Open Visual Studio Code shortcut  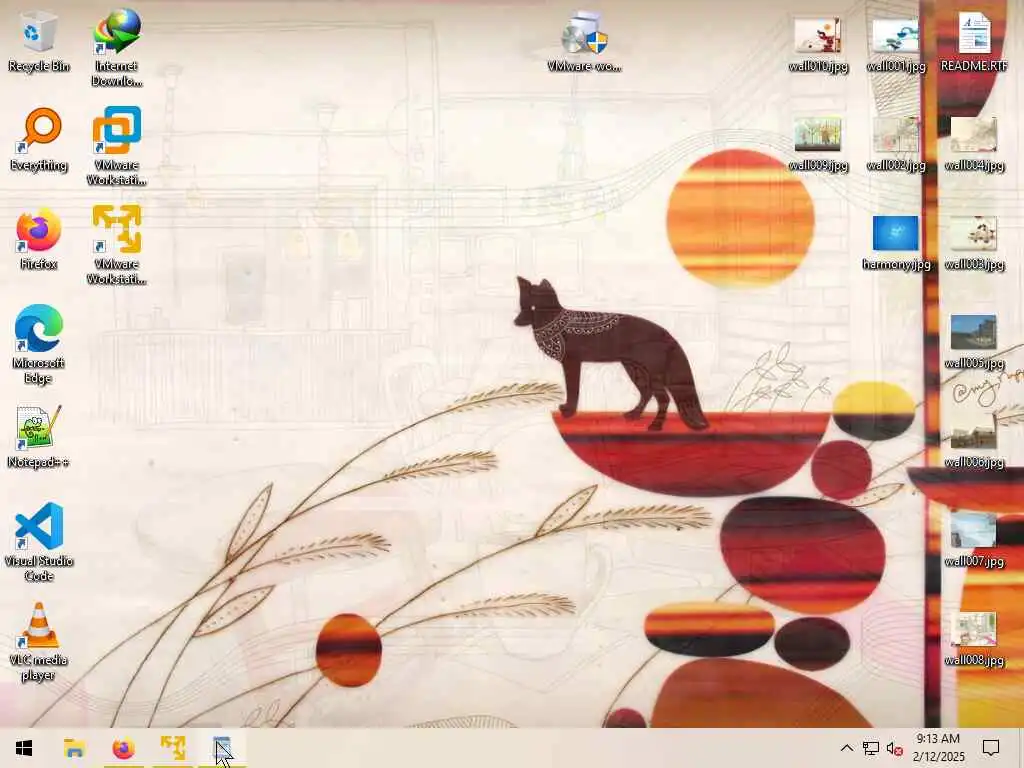coord(39,542)
